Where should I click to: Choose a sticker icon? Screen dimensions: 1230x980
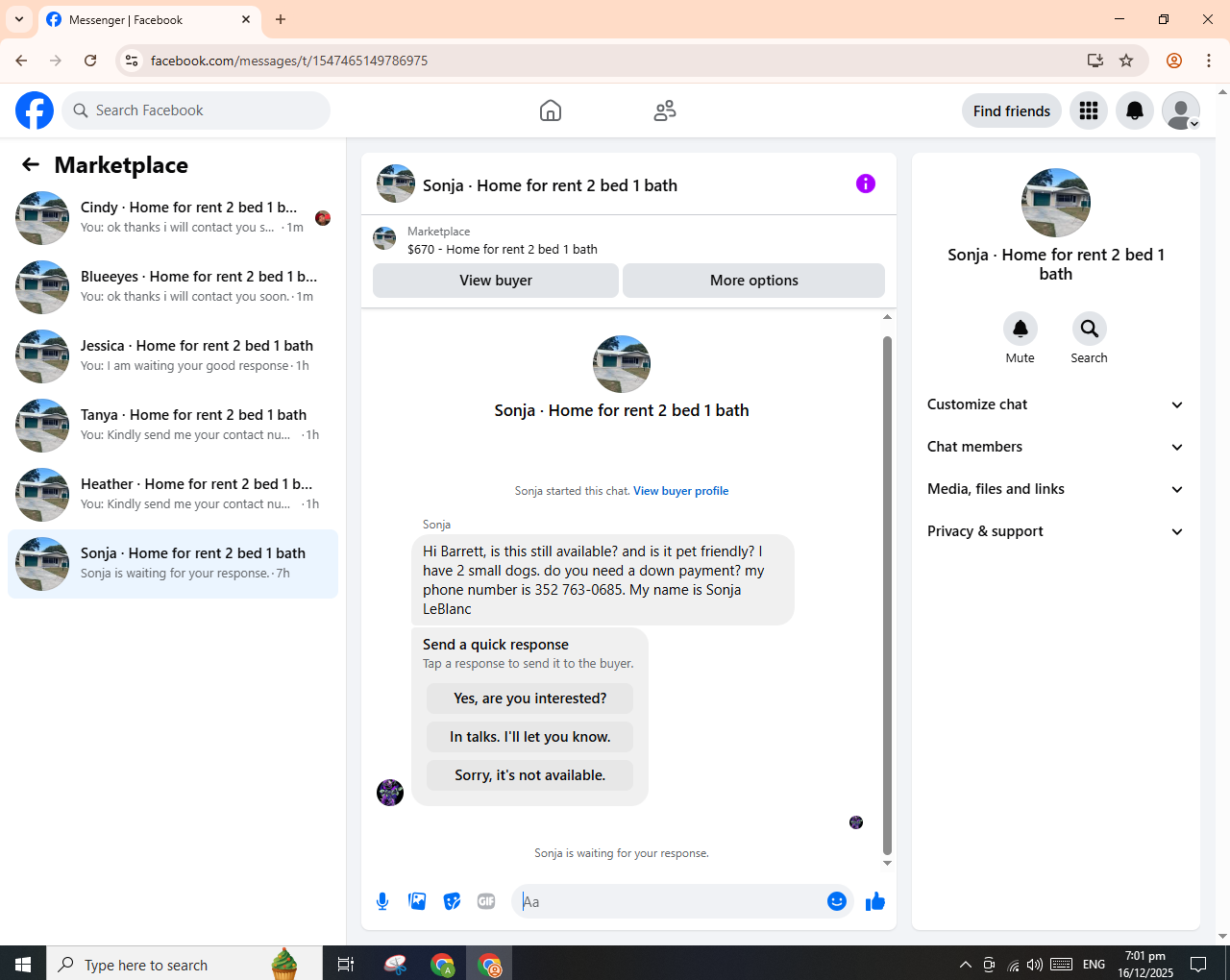pos(452,901)
